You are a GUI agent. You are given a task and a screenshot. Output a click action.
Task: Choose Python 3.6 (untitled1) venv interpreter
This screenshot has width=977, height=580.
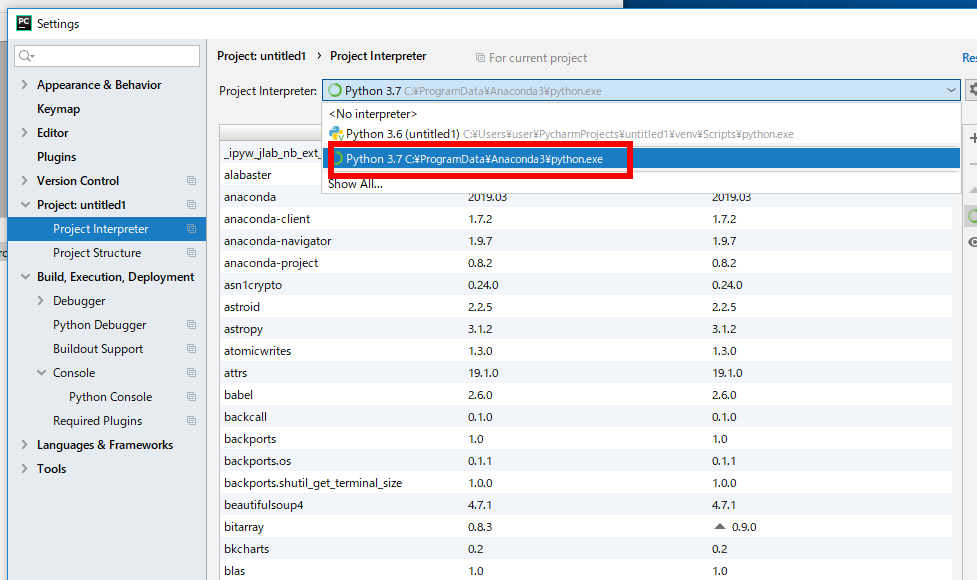(x=641, y=134)
